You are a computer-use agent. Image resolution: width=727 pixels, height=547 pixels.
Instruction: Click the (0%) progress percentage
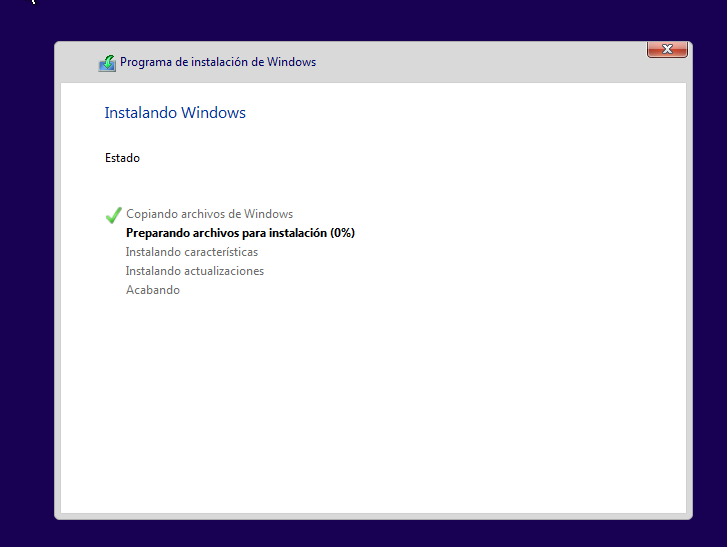[x=343, y=233]
